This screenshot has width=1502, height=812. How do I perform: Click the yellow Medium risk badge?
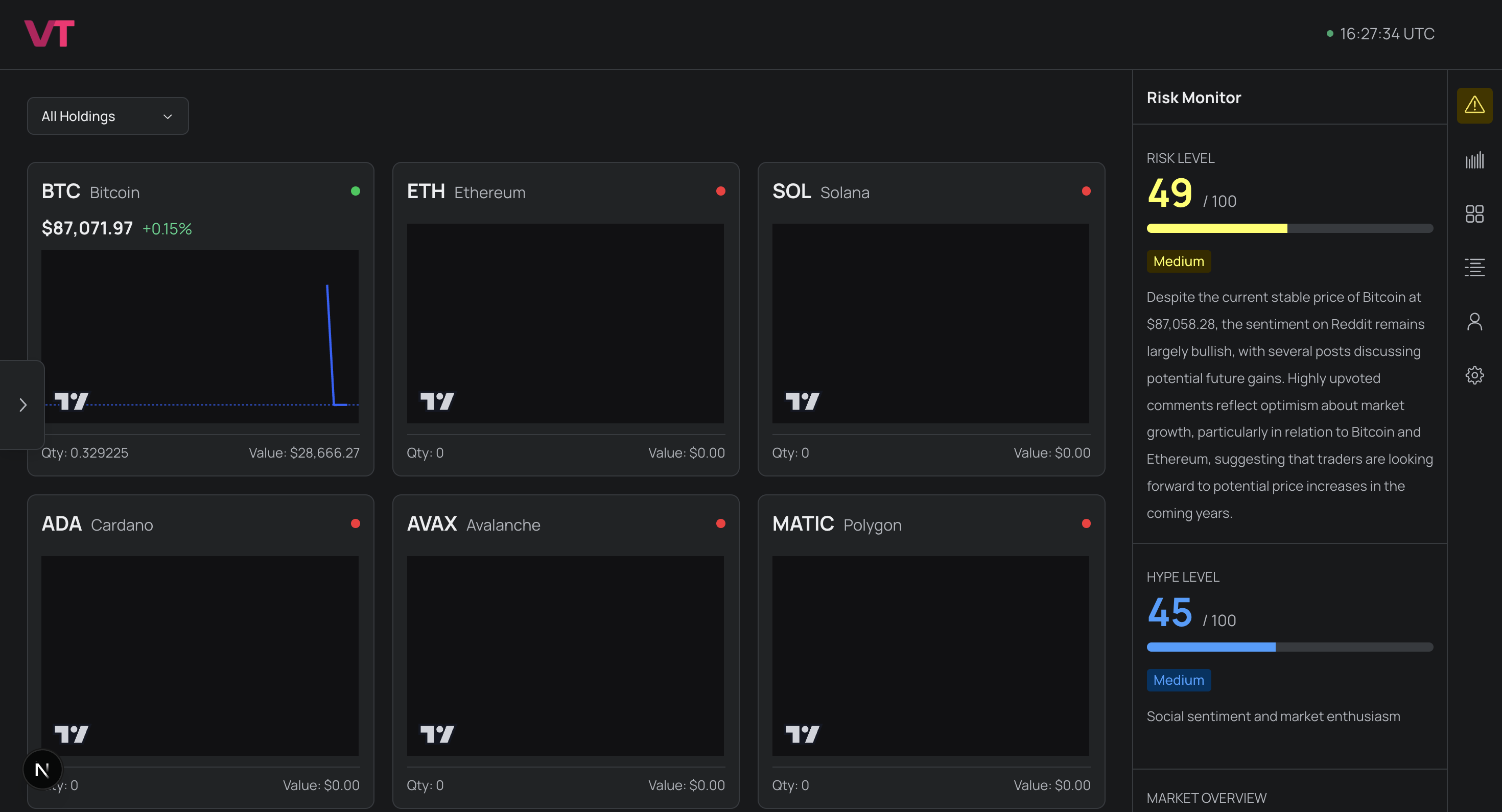[1179, 261]
